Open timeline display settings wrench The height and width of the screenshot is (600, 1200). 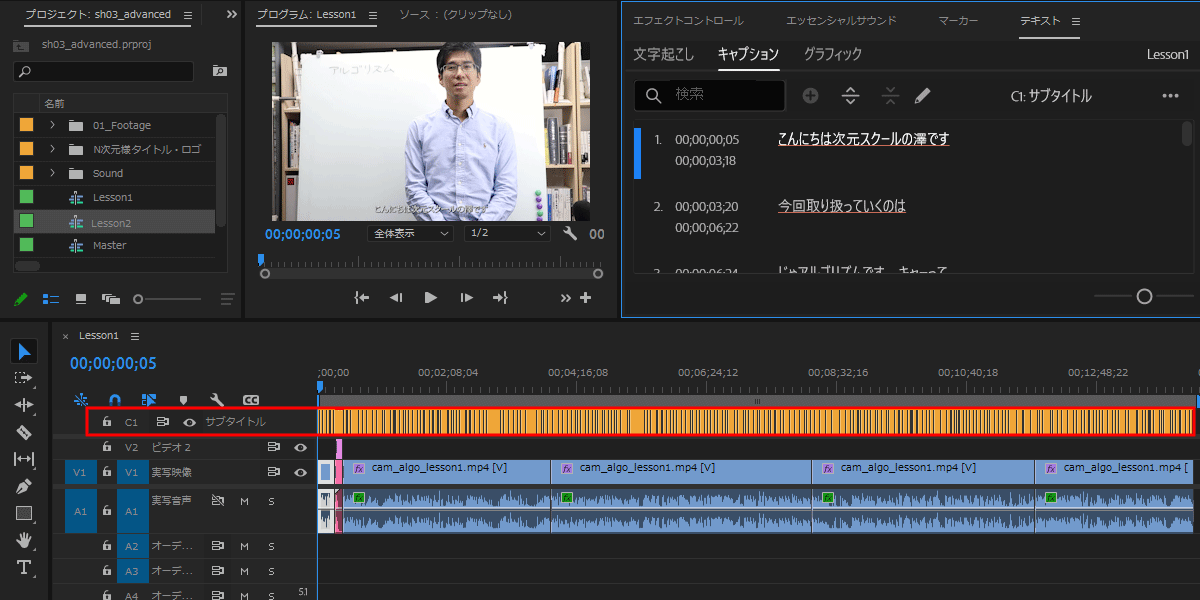(x=216, y=400)
